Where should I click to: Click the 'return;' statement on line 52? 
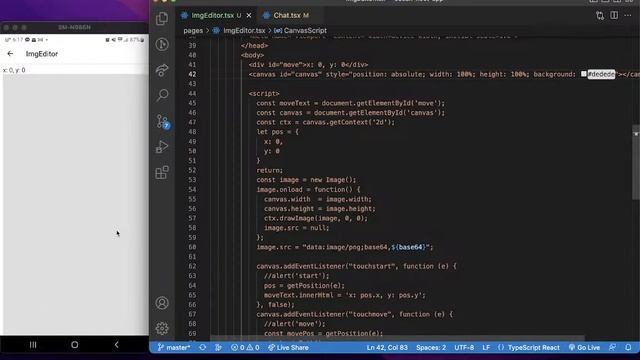pyautogui.click(x=269, y=170)
